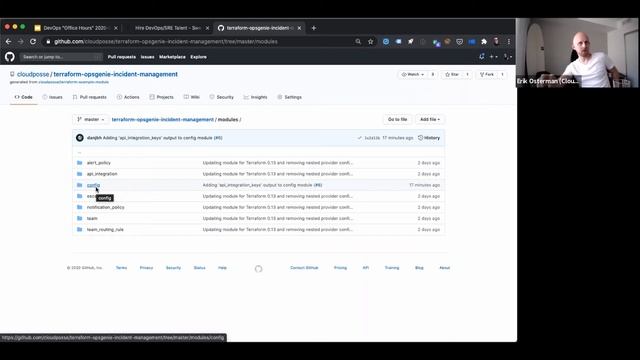Open the api_integration folder

102,174
